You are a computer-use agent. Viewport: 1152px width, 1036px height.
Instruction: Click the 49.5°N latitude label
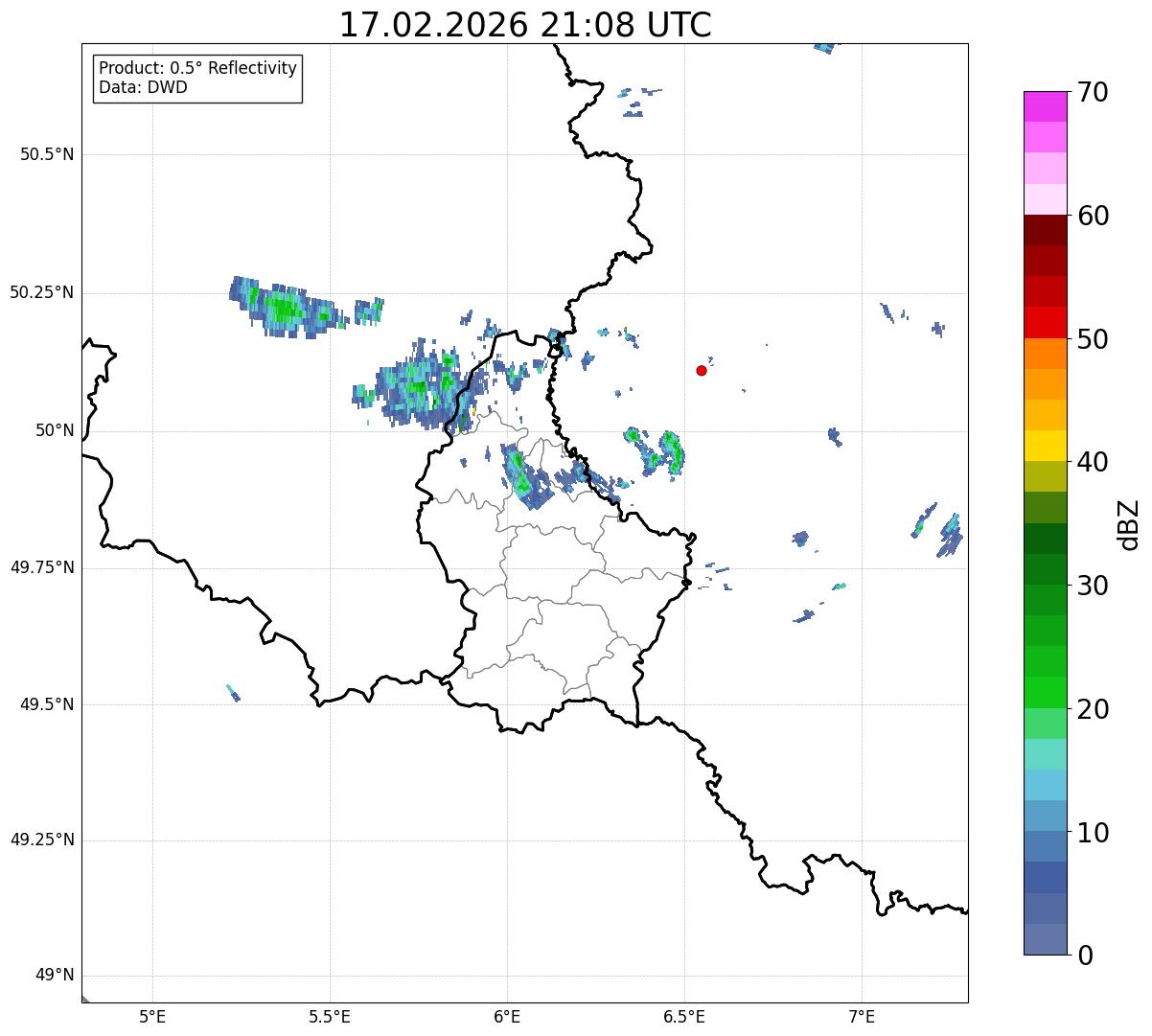46,704
